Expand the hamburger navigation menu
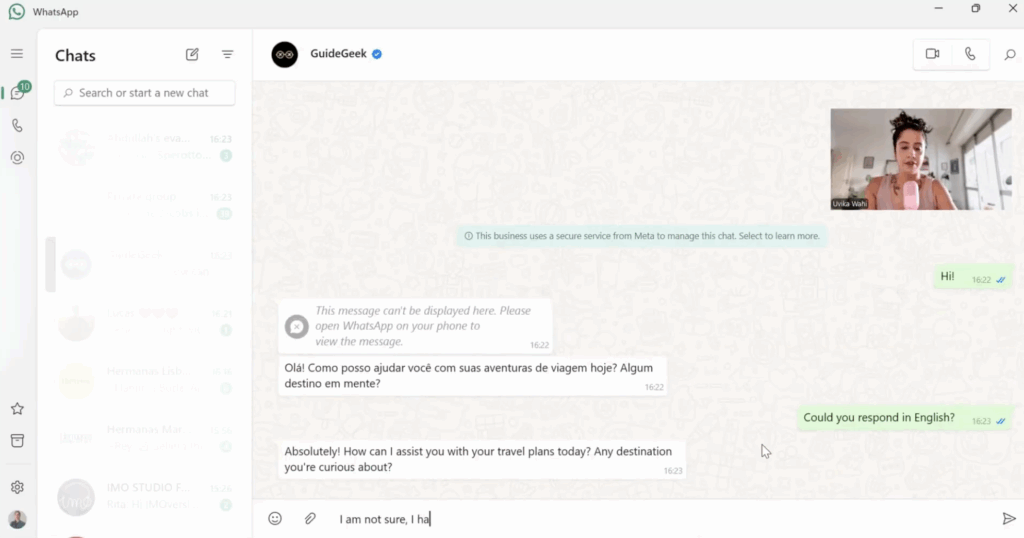 tap(17, 54)
